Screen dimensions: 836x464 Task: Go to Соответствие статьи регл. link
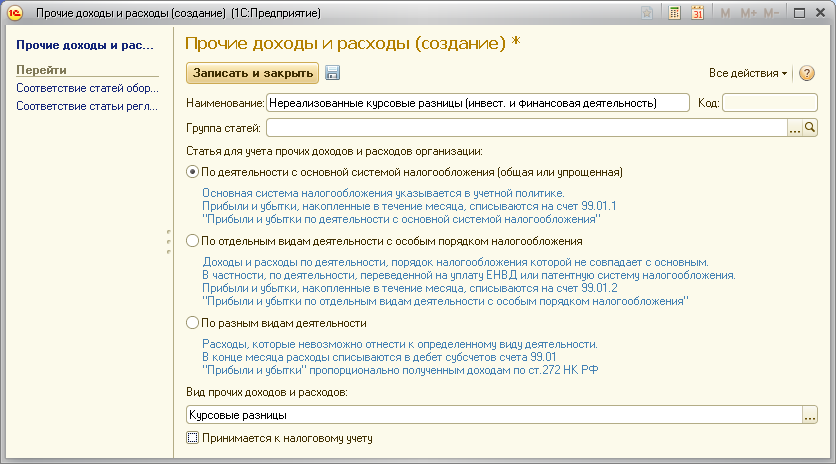[x=87, y=107]
